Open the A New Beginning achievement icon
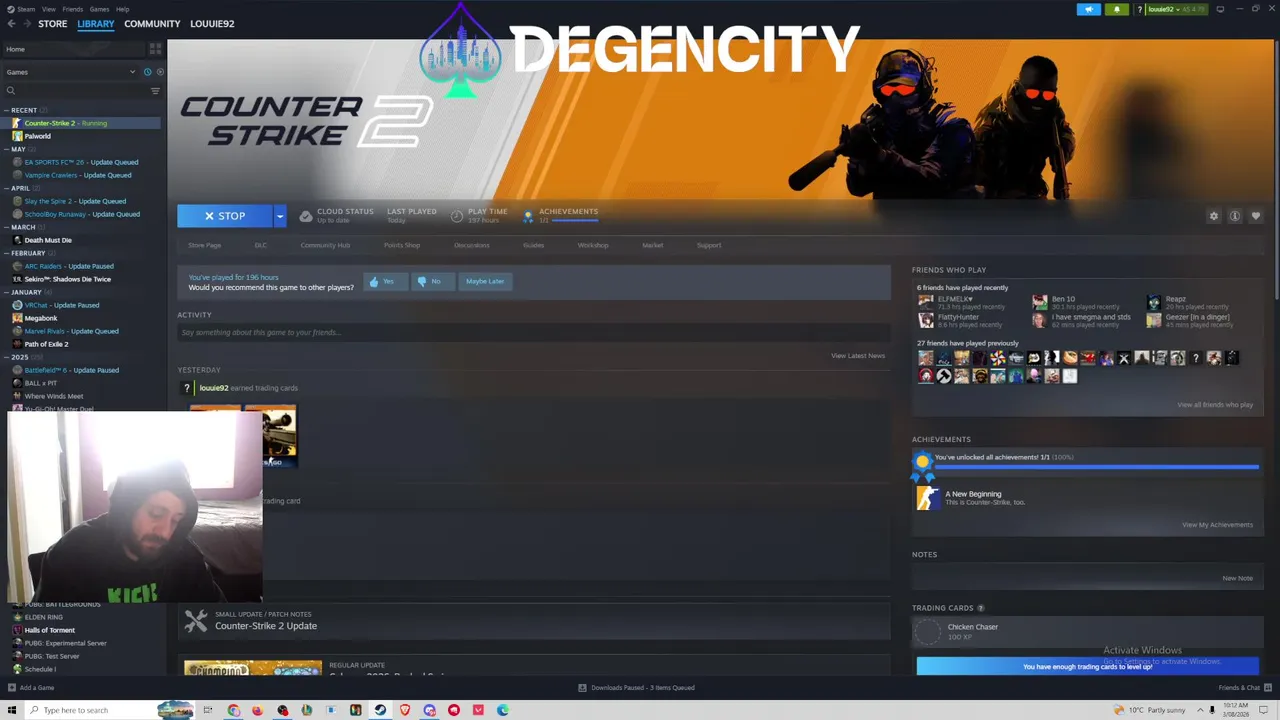The image size is (1280, 720). click(x=928, y=497)
